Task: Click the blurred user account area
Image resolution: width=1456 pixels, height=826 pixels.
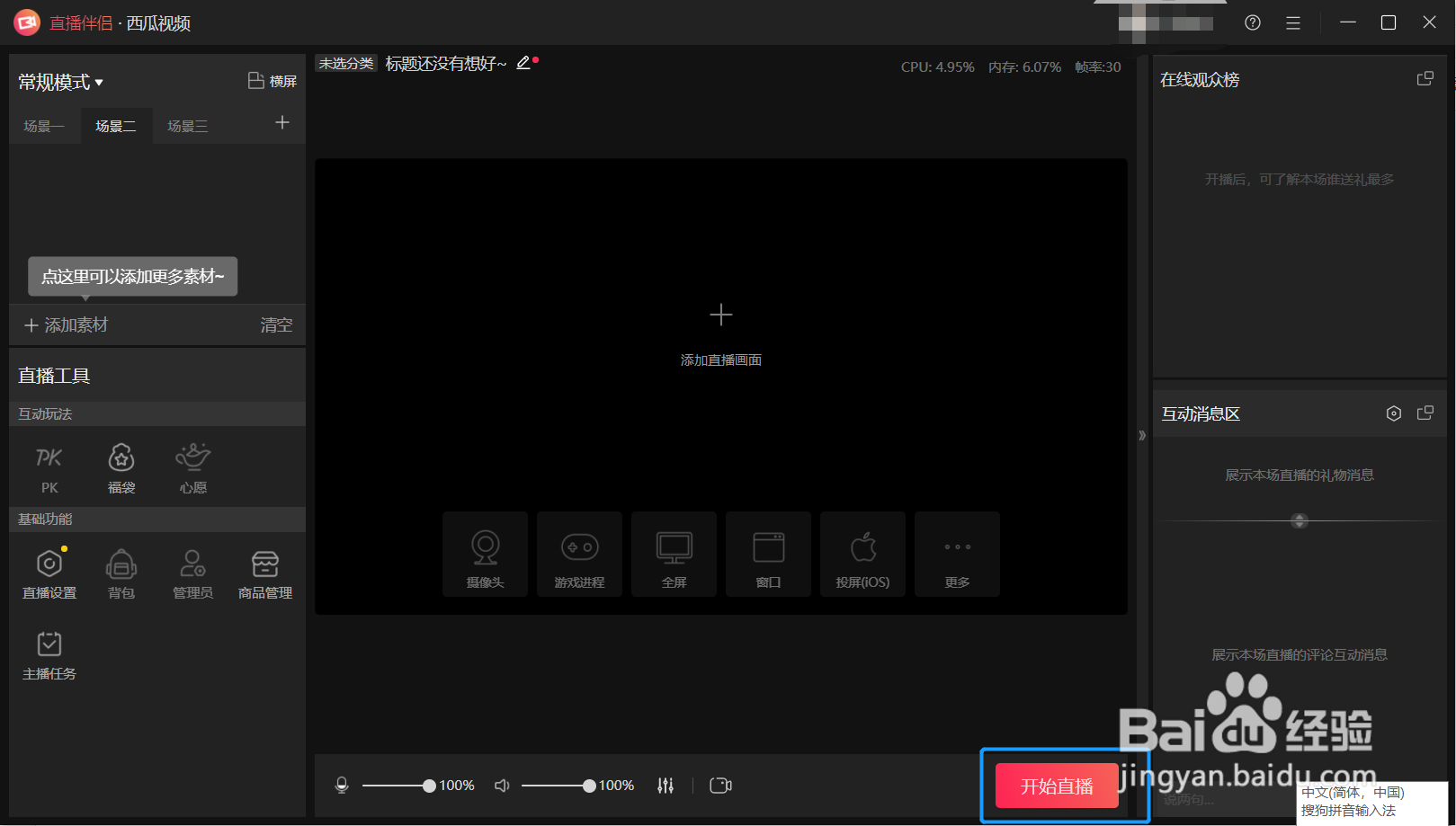Action: pyautogui.click(x=1166, y=24)
